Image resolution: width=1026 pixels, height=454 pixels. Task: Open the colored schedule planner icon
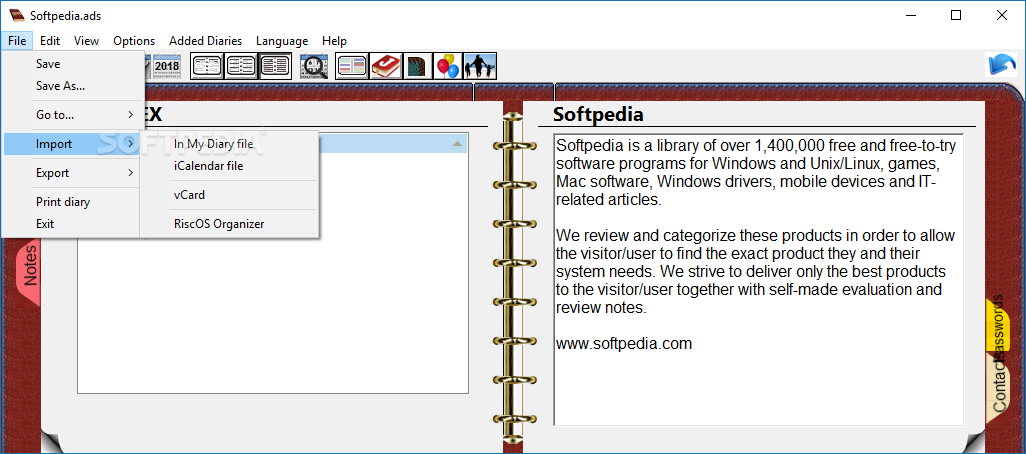352,66
